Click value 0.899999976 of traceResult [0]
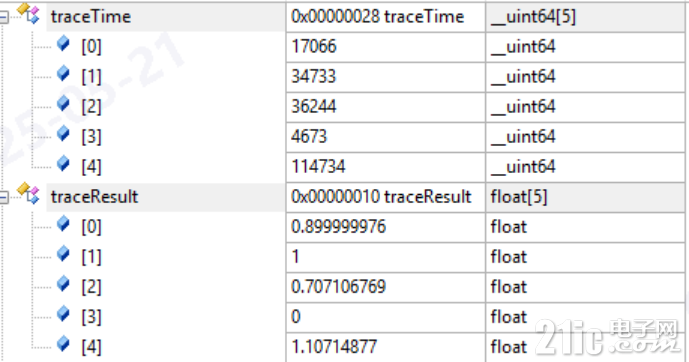This screenshot has height=362, width=689. (338, 227)
